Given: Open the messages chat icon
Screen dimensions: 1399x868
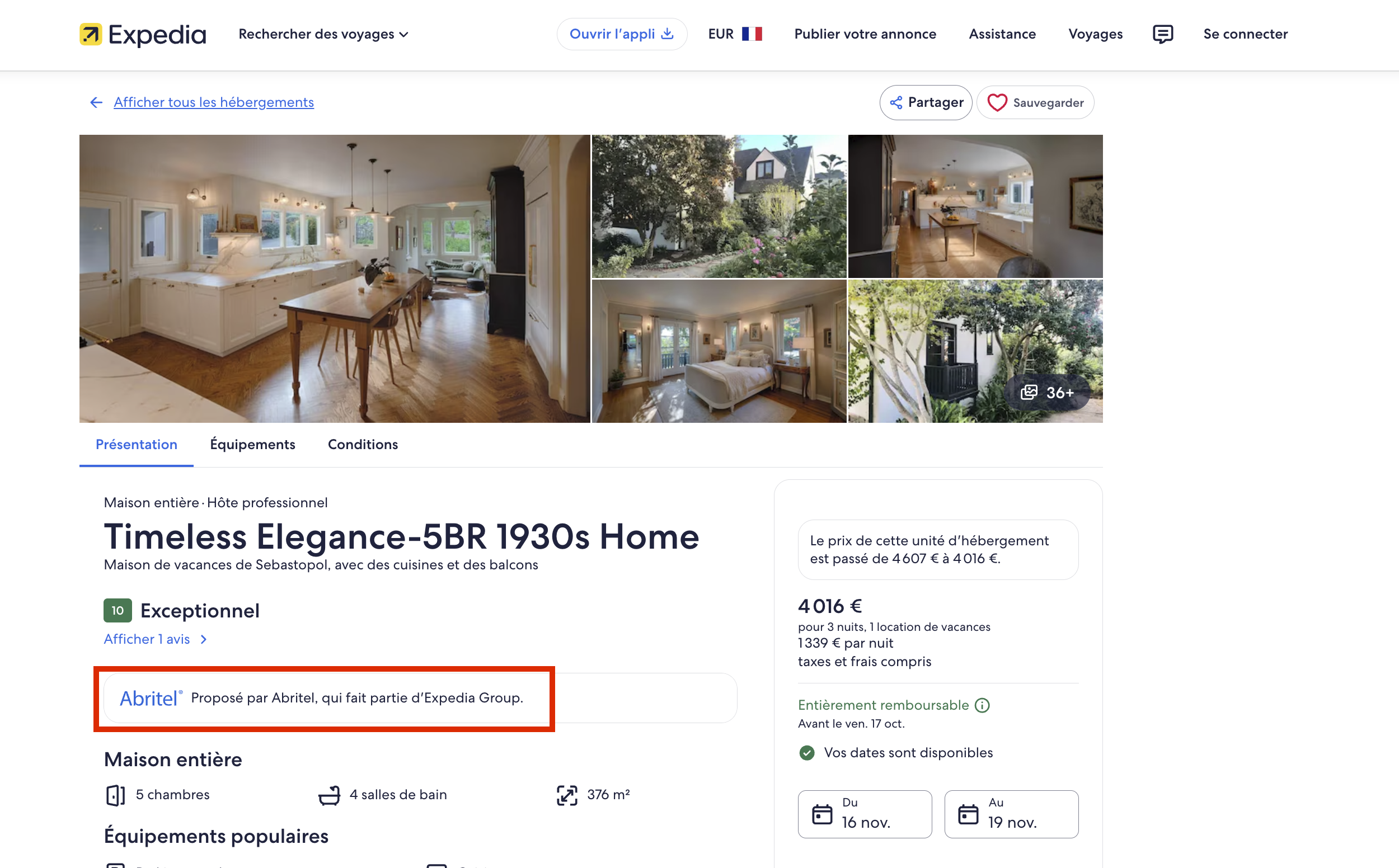Looking at the screenshot, I should tap(1162, 35).
